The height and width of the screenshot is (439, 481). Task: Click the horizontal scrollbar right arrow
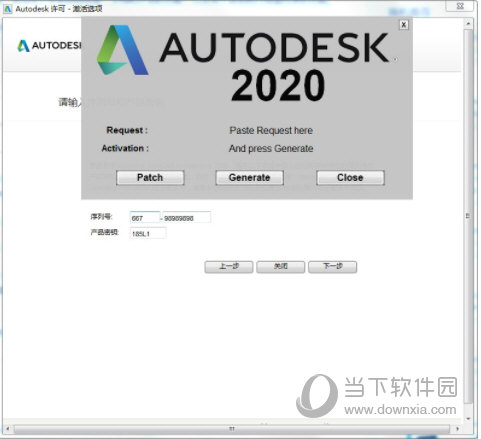click(x=457, y=428)
